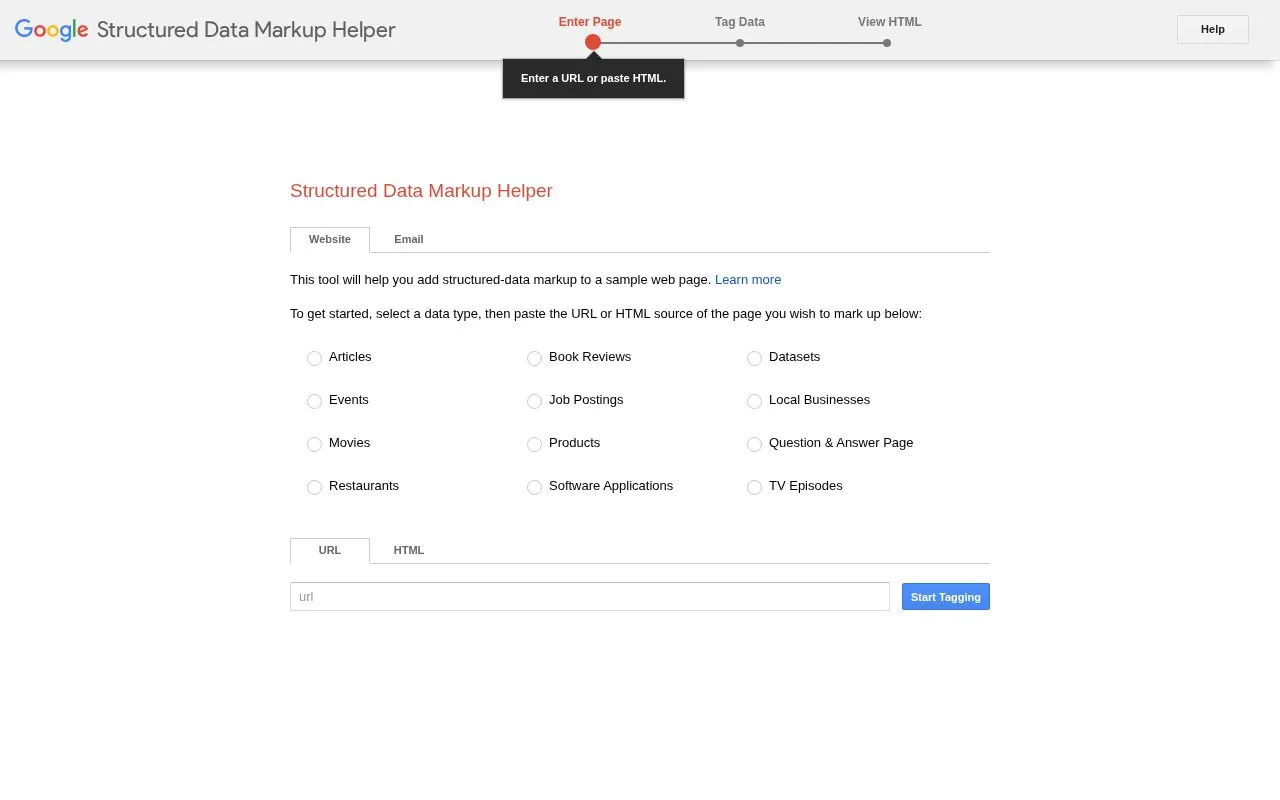Image resolution: width=1280 pixels, height=800 pixels.
Task: Choose Question & Answer Page option
Action: point(754,444)
